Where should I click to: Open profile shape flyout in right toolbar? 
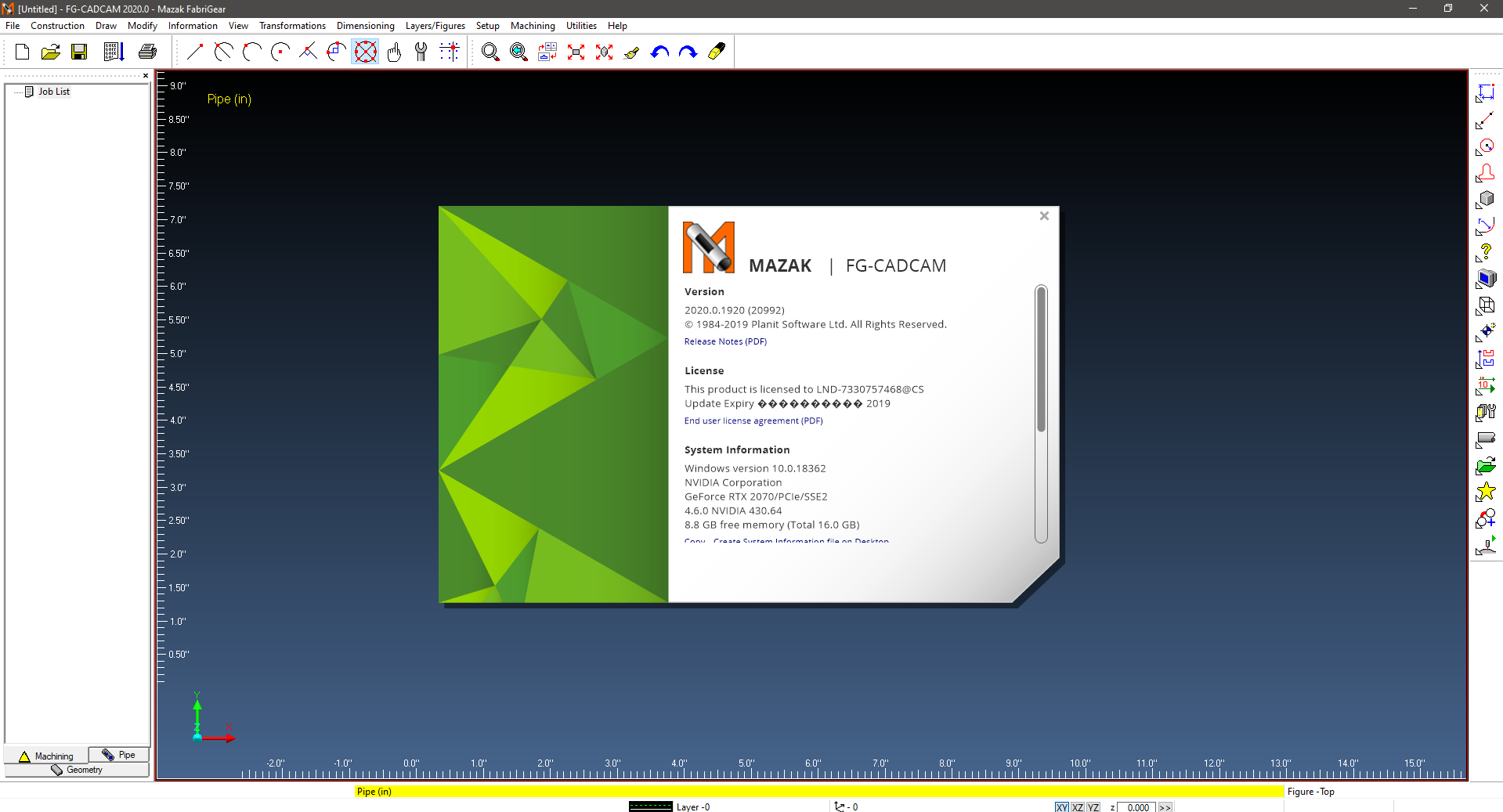(x=1485, y=173)
